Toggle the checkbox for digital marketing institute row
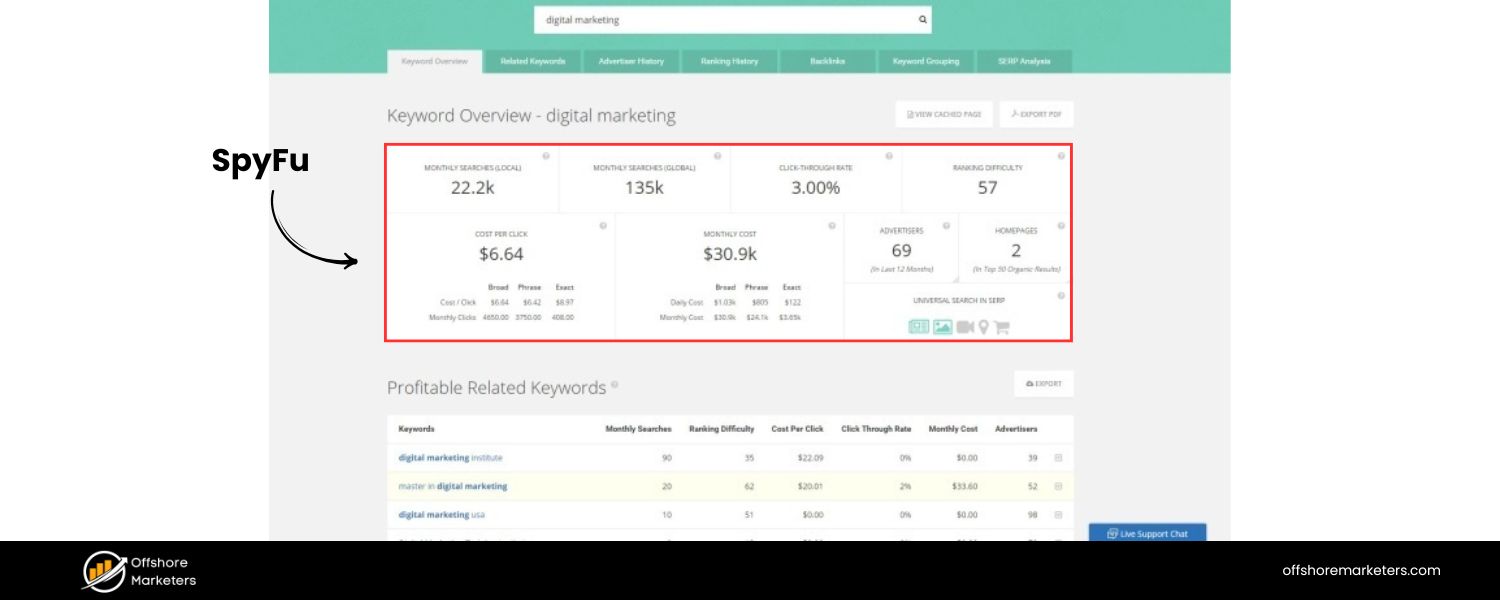 pyautogui.click(x=1058, y=458)
